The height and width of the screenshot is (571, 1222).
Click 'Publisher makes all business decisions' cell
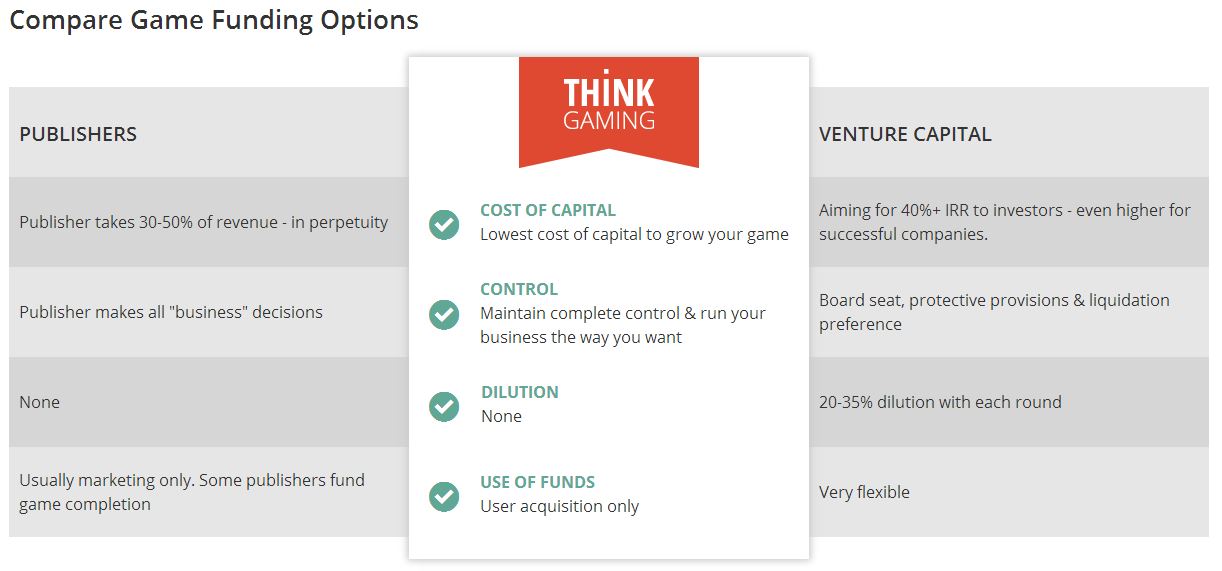tap(209, 312)
